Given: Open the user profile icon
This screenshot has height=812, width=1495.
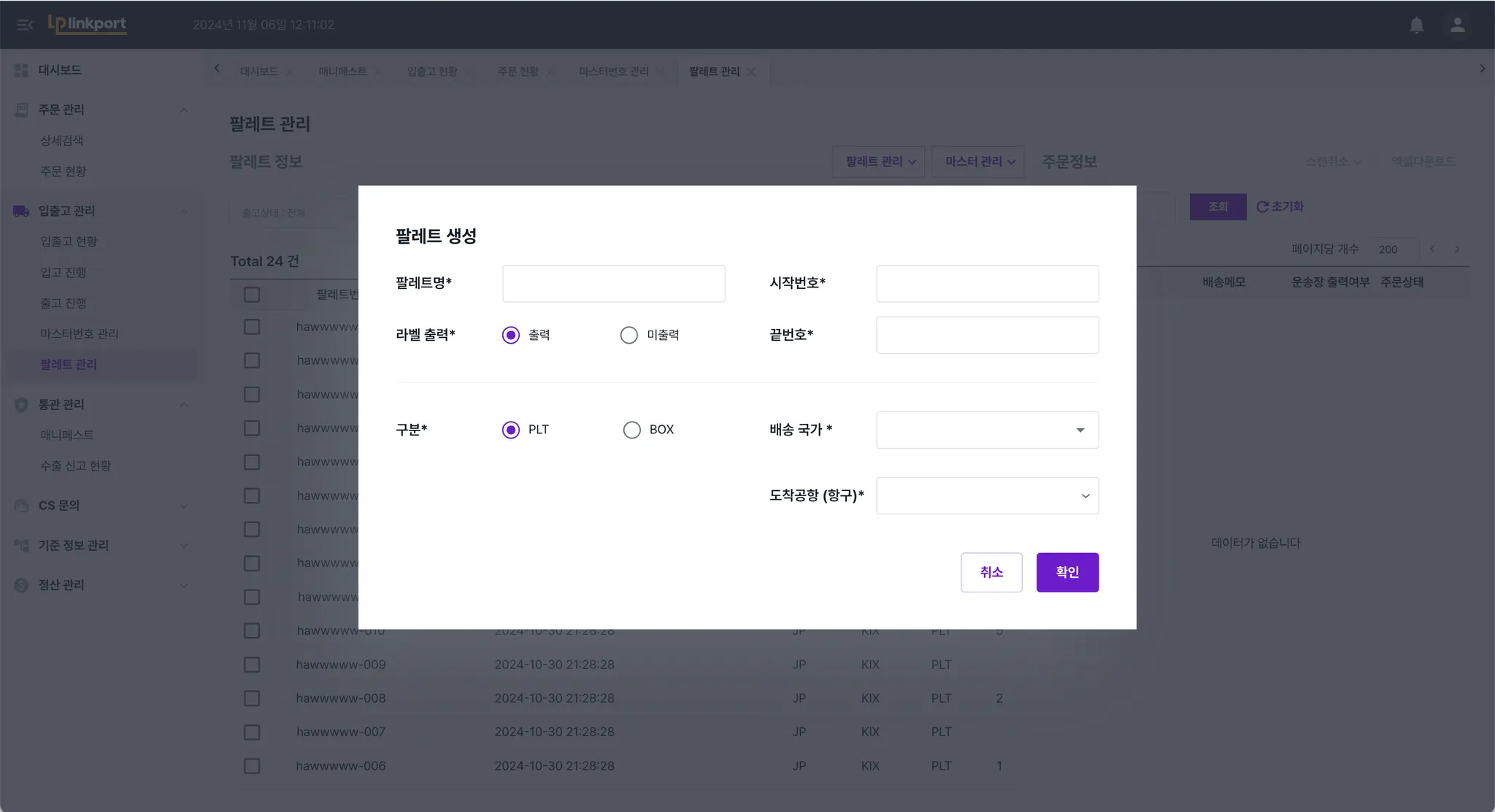Looking at the screenshot, I should tap(1457, 25).
